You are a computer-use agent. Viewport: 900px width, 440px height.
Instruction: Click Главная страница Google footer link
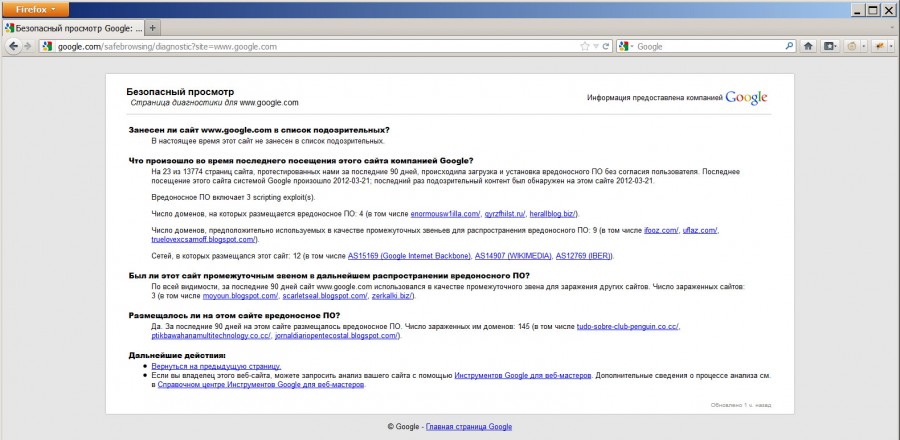tap(469, 427)
